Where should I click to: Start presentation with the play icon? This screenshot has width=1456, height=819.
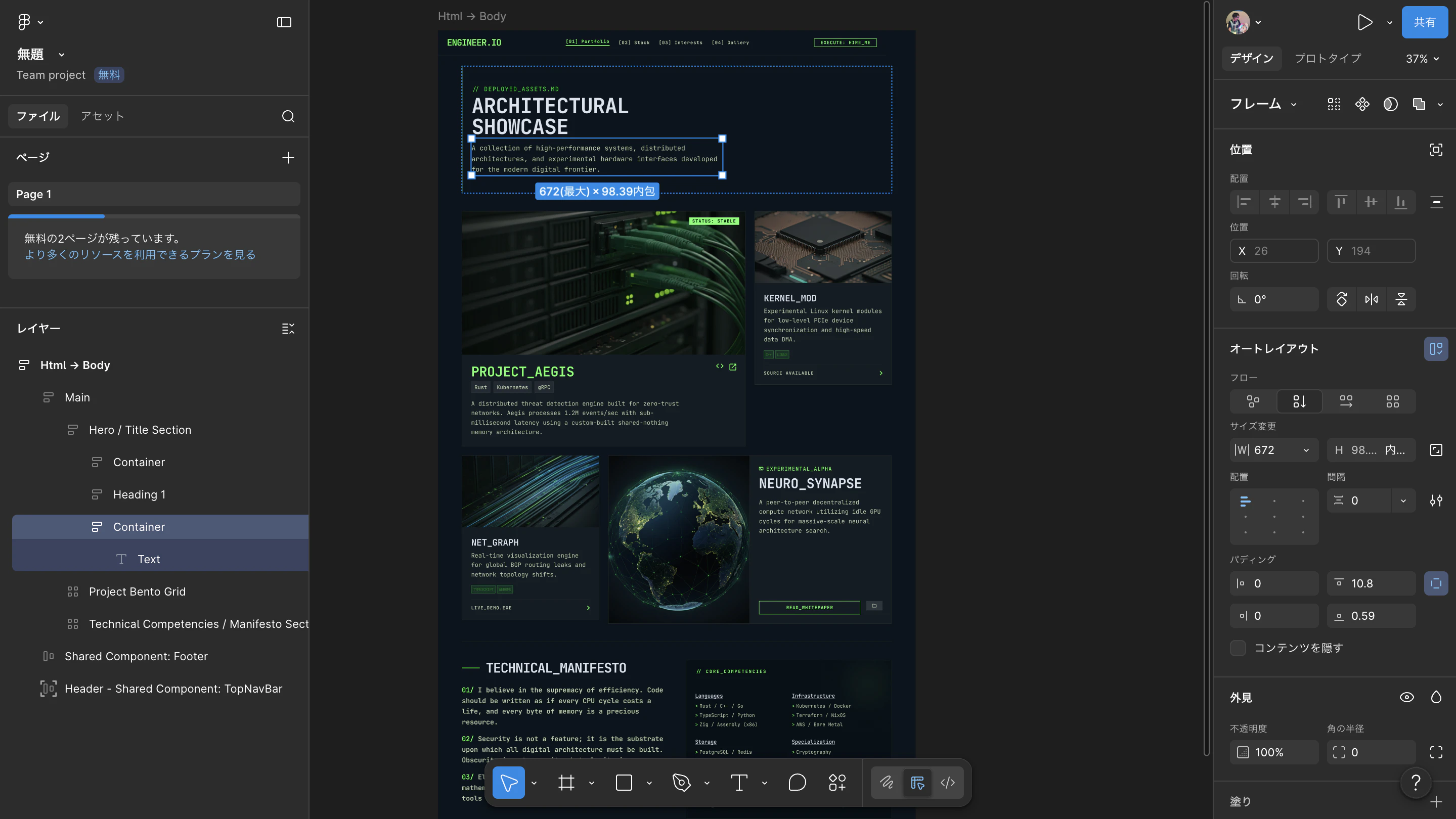click(x=1365, y=22)
